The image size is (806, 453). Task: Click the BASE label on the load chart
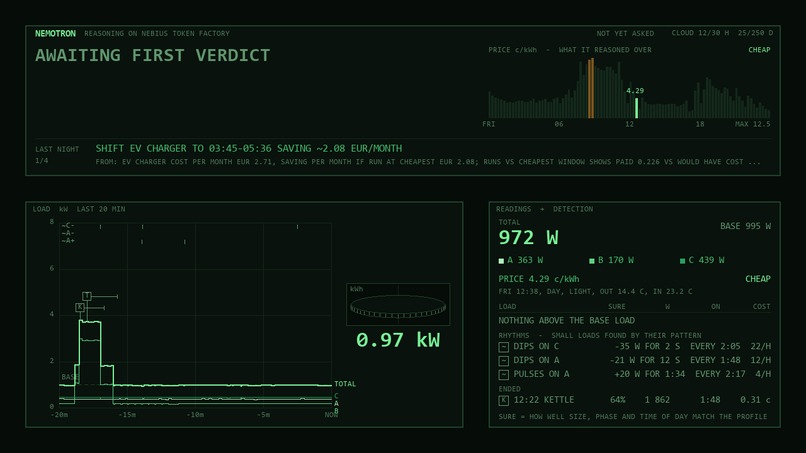[x=70, y=377]
